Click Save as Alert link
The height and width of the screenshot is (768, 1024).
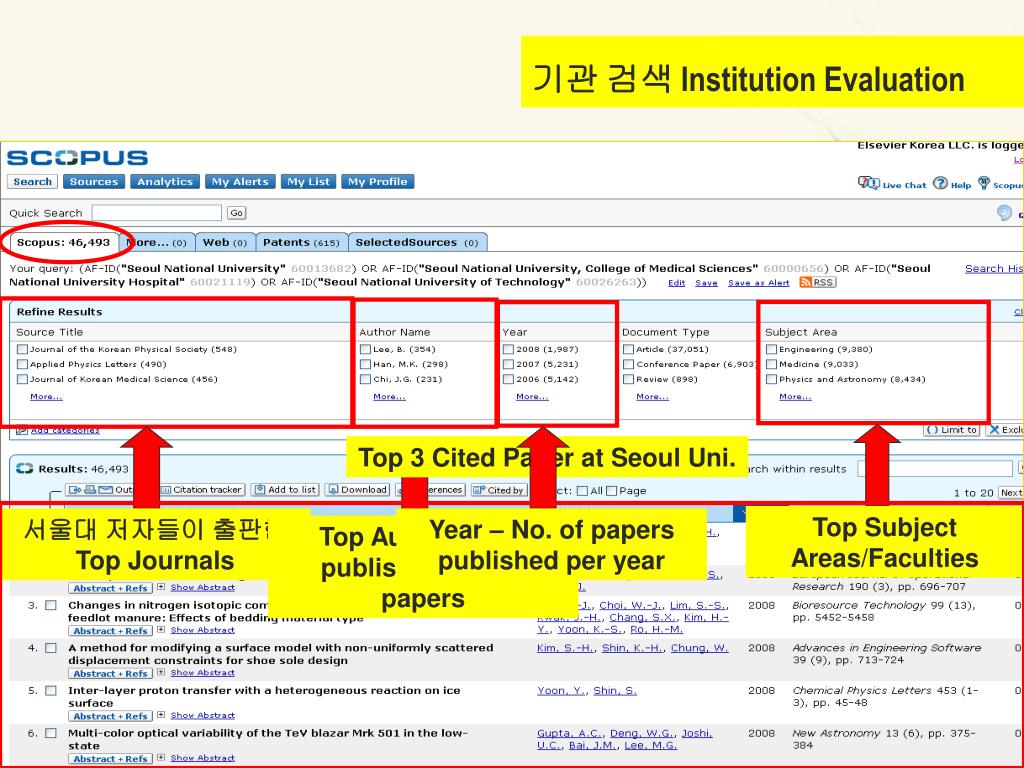click(x=759, y=283)
